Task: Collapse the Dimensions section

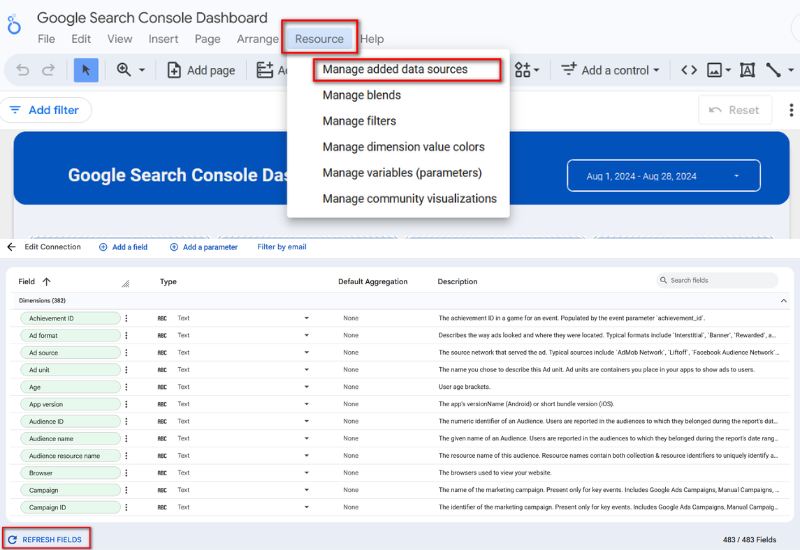Action: tap(783, 300)
